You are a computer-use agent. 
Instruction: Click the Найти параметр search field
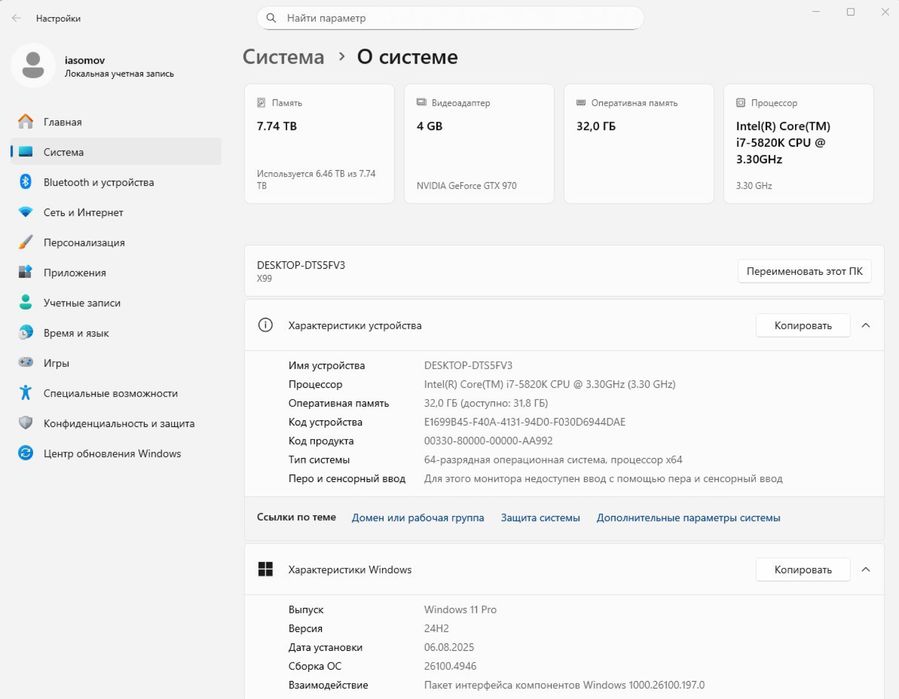point(460,18)
